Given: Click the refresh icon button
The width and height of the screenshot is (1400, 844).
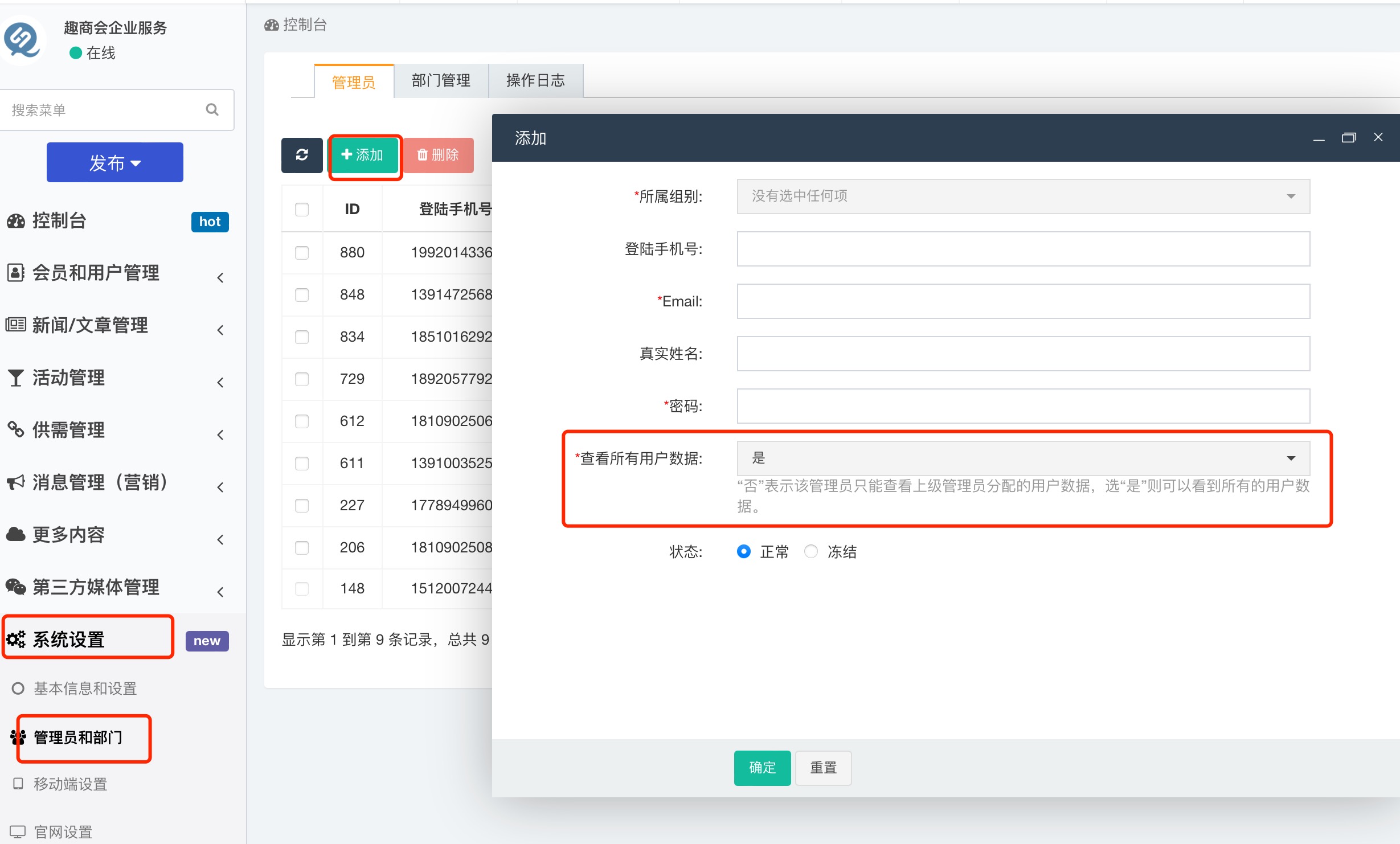Looking at the screenshot, I should 302,155.
